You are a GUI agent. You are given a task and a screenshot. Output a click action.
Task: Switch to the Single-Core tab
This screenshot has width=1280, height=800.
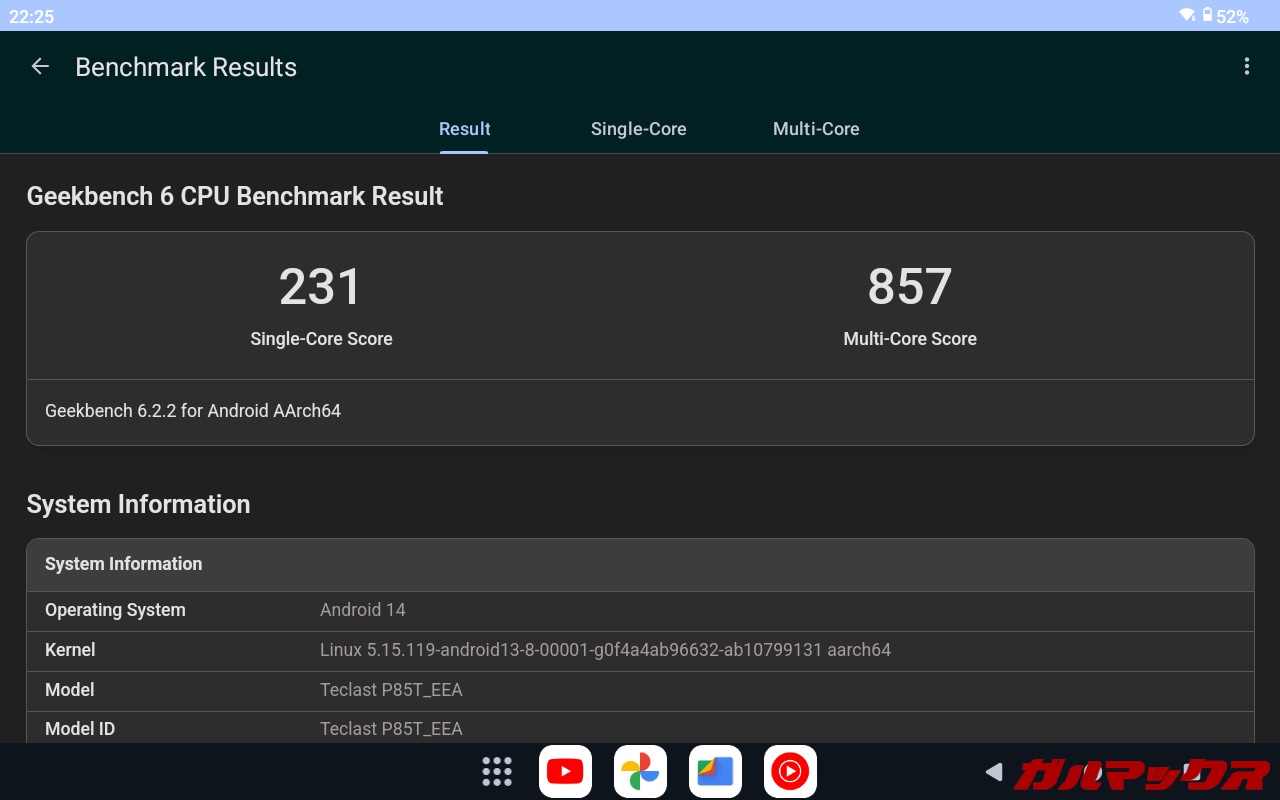click(x=638, y=129)
